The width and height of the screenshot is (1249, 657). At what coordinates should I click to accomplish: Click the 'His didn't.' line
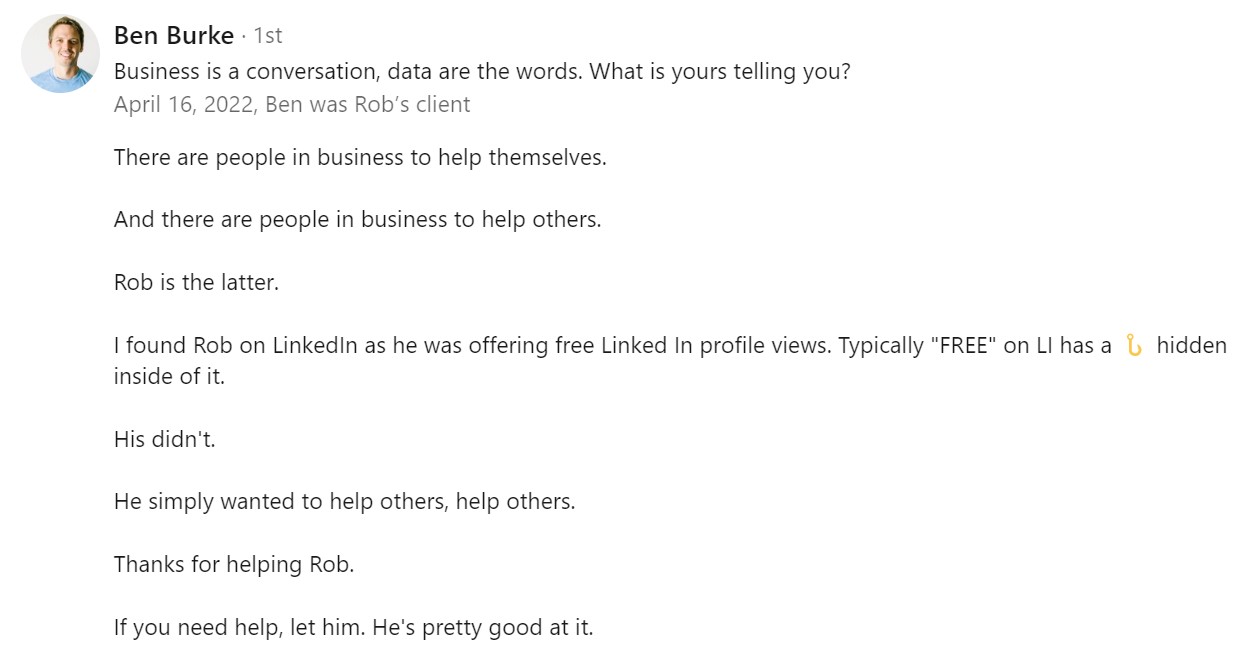(x=165, y=438)
